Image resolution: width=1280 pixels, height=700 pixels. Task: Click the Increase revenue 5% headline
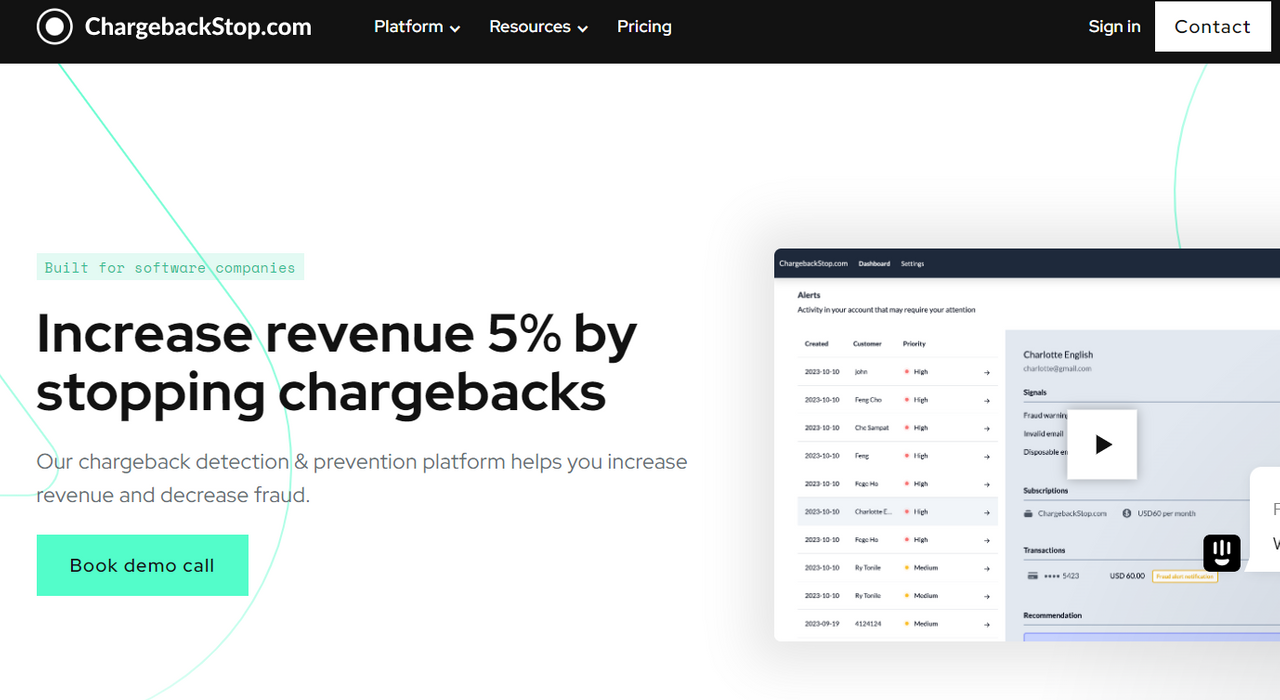click(x=337, y=363)
